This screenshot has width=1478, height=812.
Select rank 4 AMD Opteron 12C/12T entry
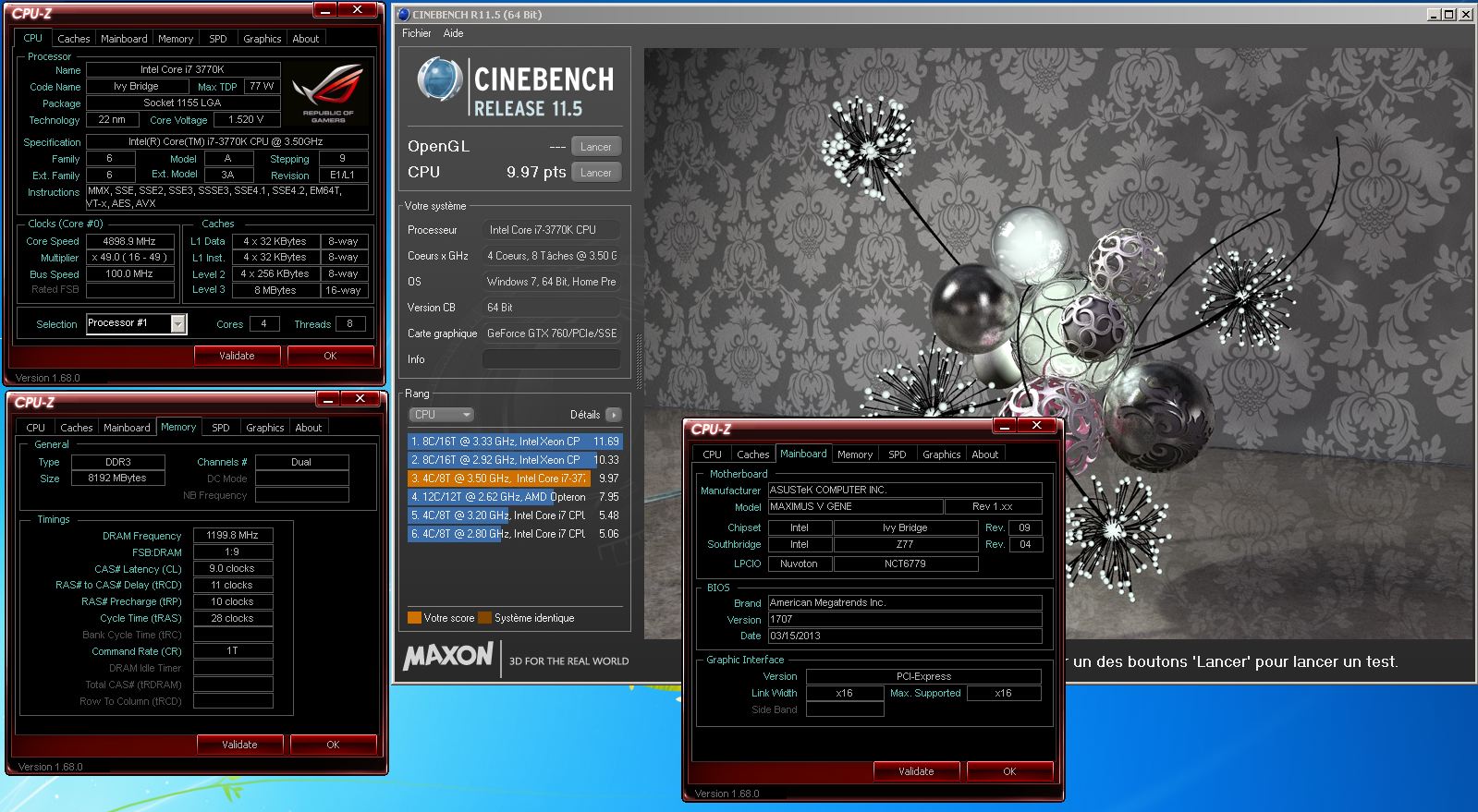(515, 497)
